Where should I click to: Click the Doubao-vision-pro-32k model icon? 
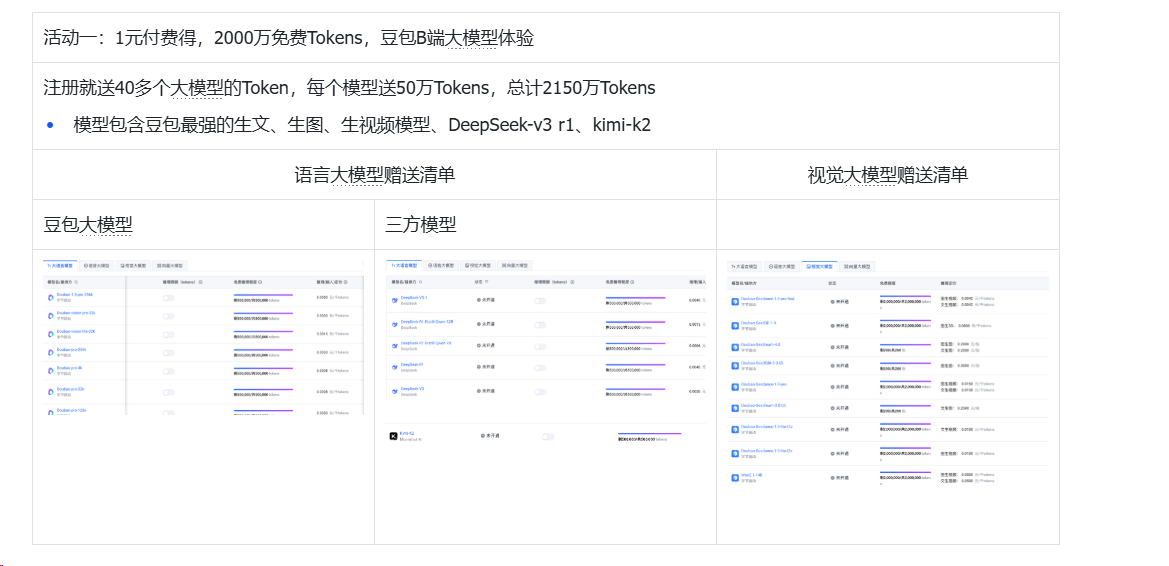pos(51,316)
